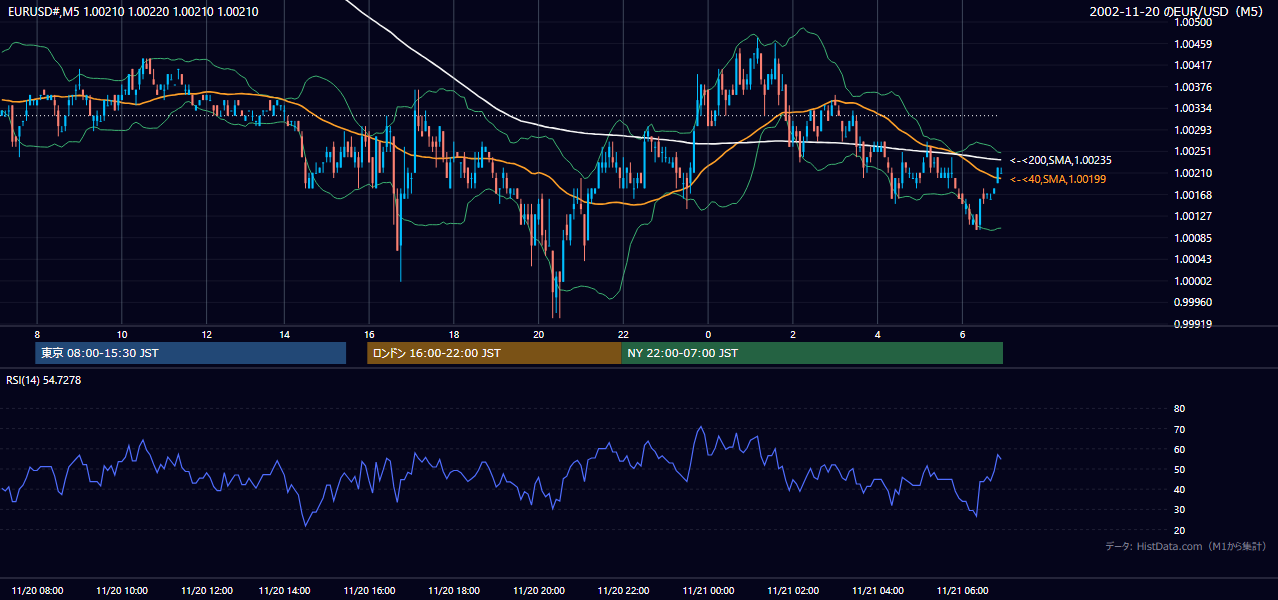Click the 1.00168 price axis label
This screenshot has width=1278, height=600.
[1192, 195]
